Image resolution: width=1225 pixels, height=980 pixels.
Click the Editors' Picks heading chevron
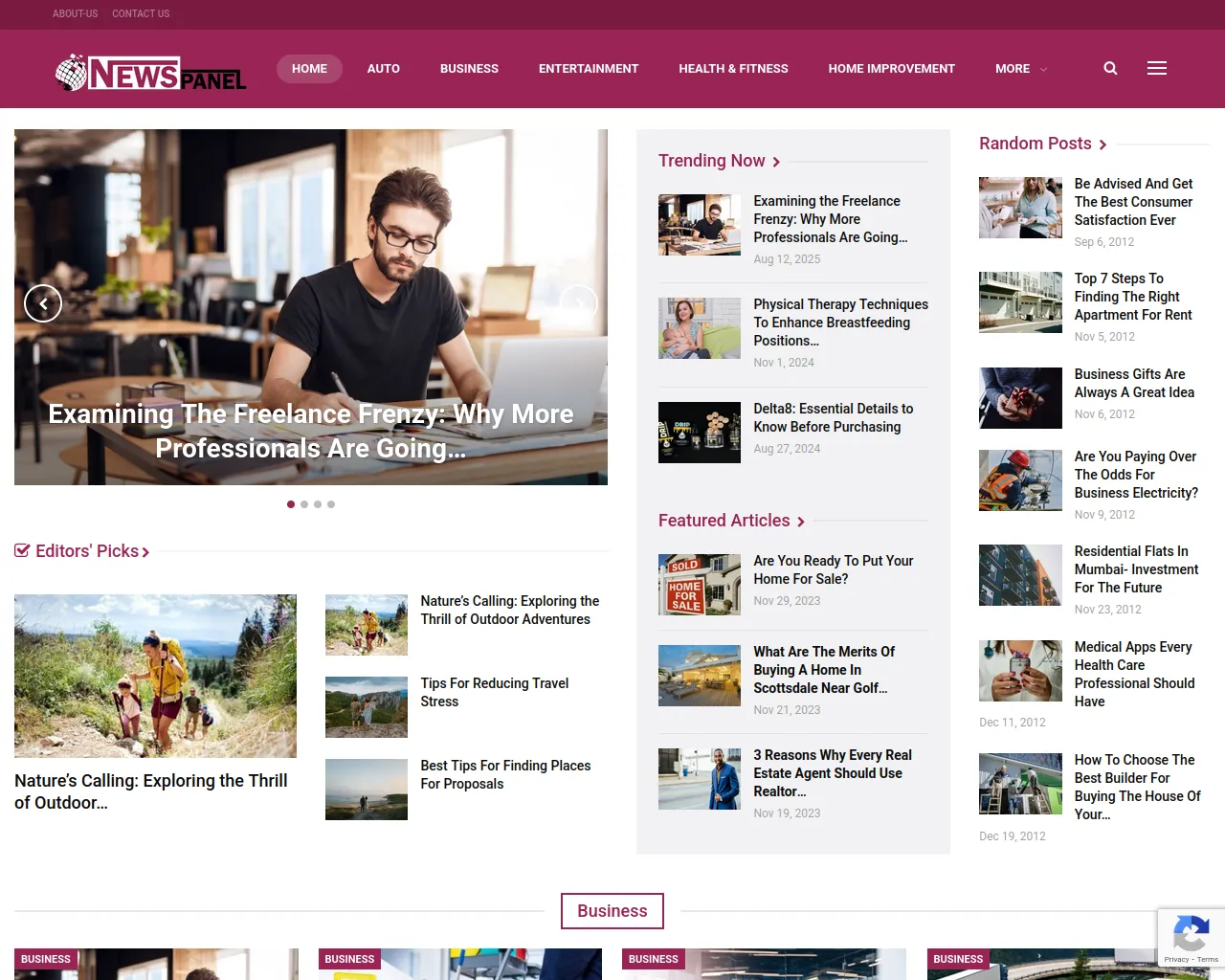tap(145, 552)
